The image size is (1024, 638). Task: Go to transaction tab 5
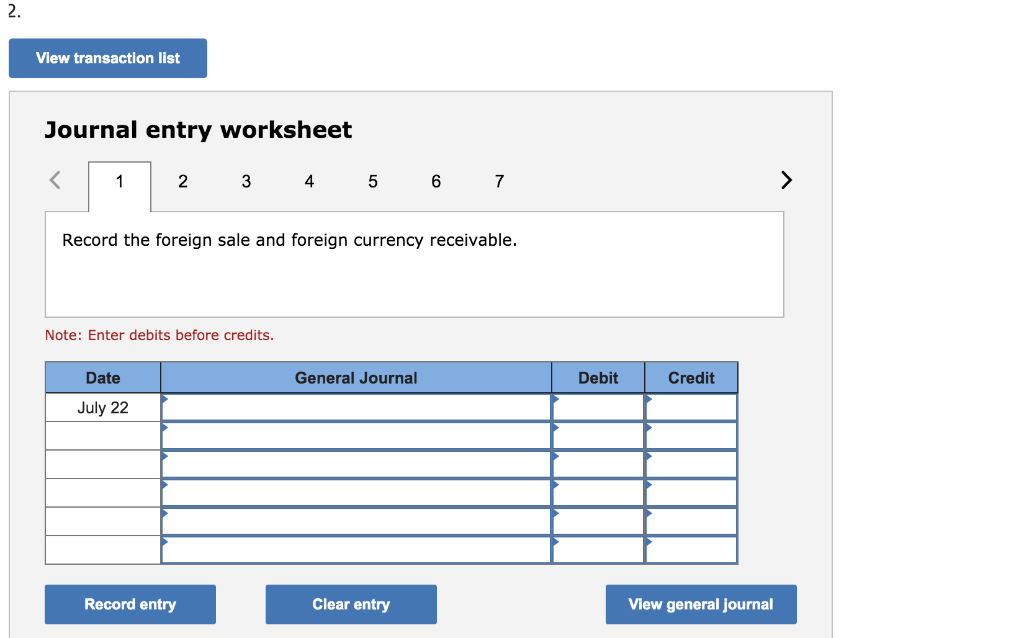pos(372,181)
